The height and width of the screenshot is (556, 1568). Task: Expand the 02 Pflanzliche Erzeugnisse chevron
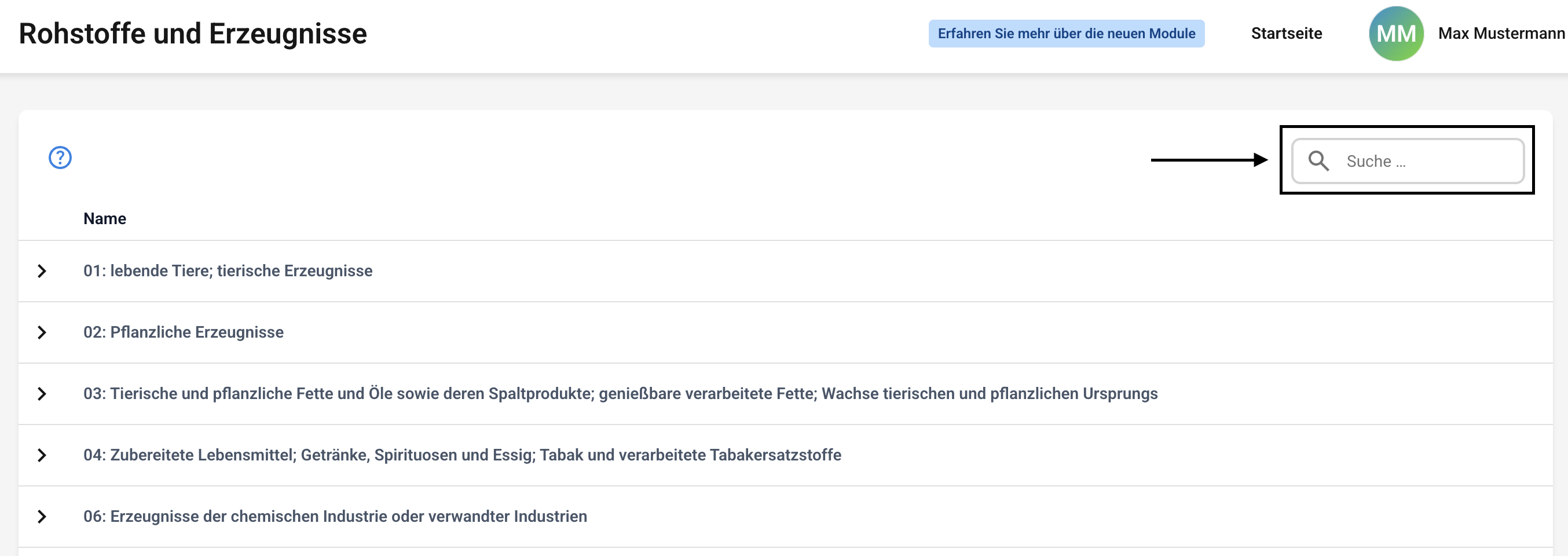pos(41,332)
